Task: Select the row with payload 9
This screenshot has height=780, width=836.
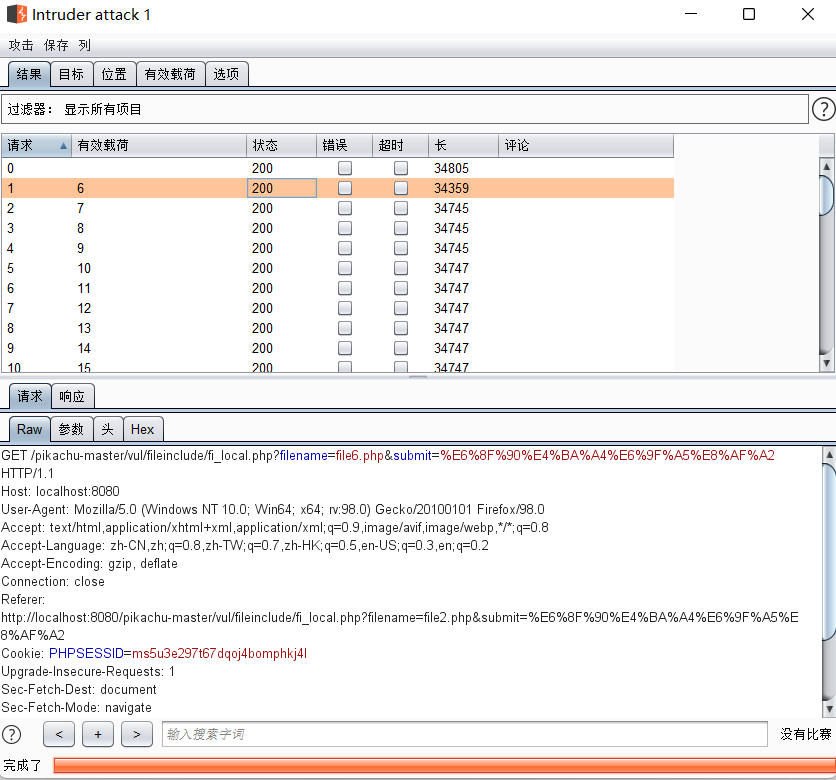Action: coord(337,248)
